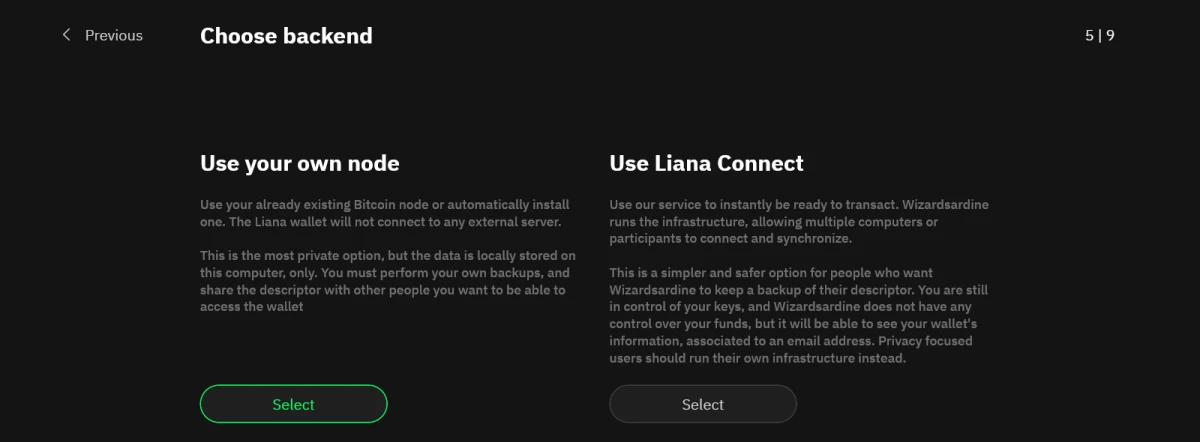The height and width of the screenshot is (442, 1200).
Task: Click the "most private option" paragraph
Action: [387, 281]
